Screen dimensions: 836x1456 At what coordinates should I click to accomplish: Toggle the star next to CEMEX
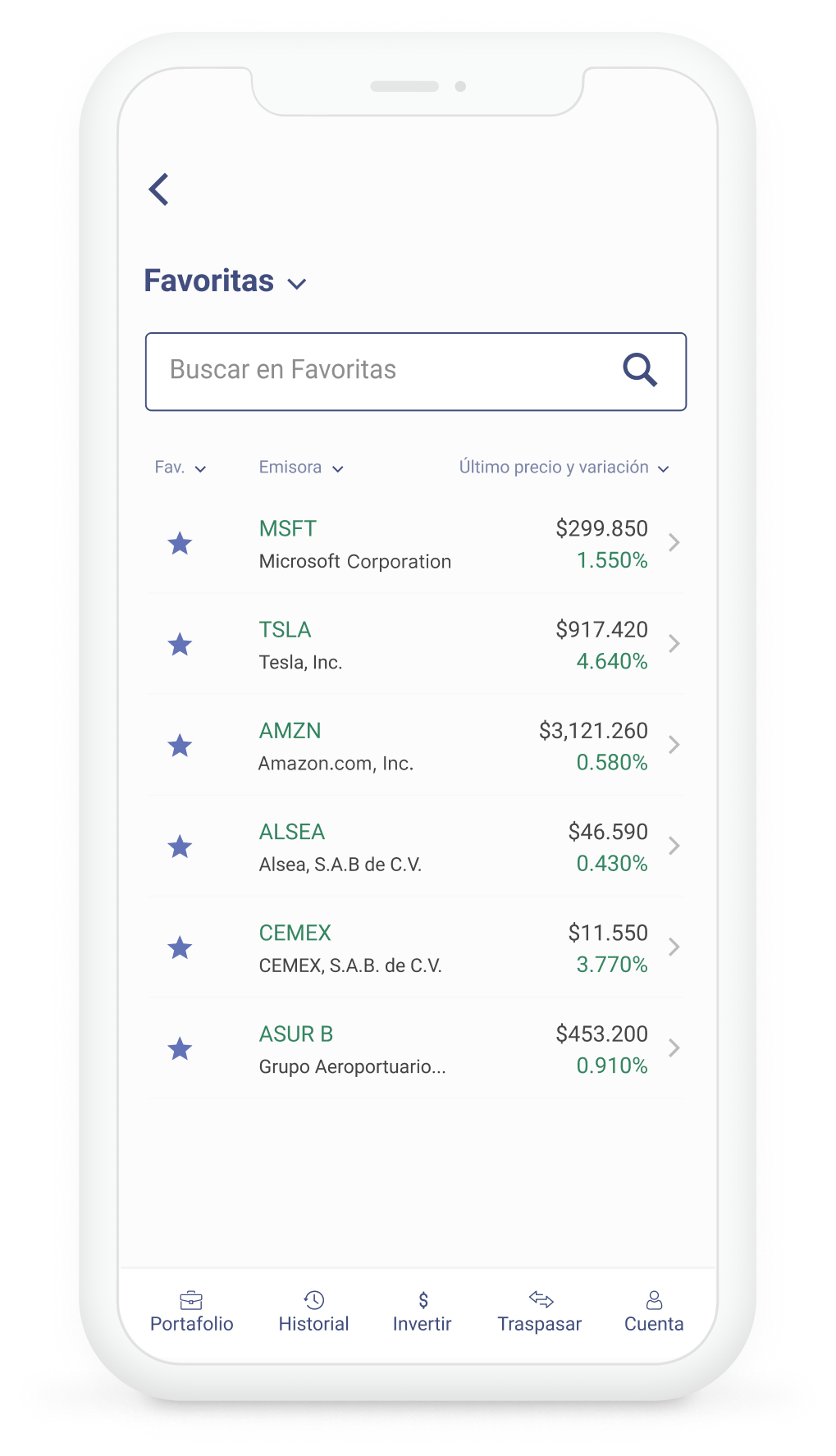(180, 947)
